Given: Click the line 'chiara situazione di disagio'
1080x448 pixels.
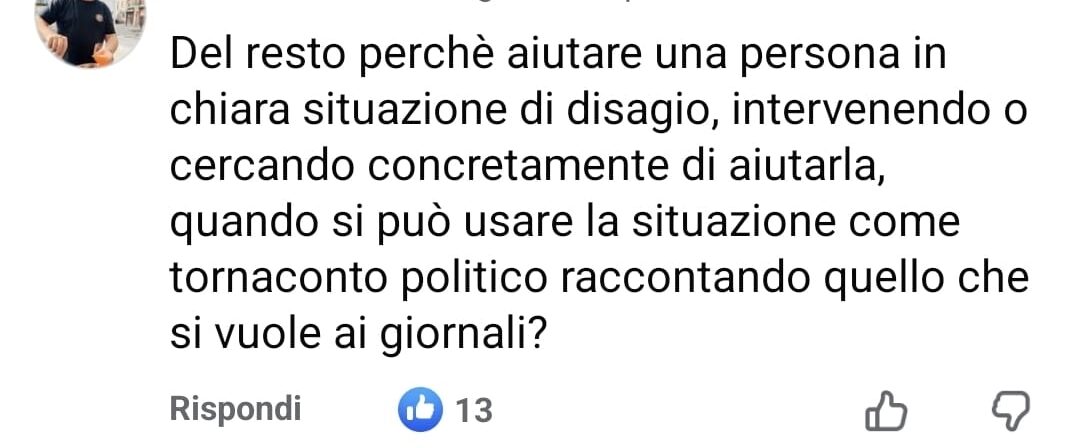Looking at the screenshot, I should pyautogui.click(x=599, y=112).
